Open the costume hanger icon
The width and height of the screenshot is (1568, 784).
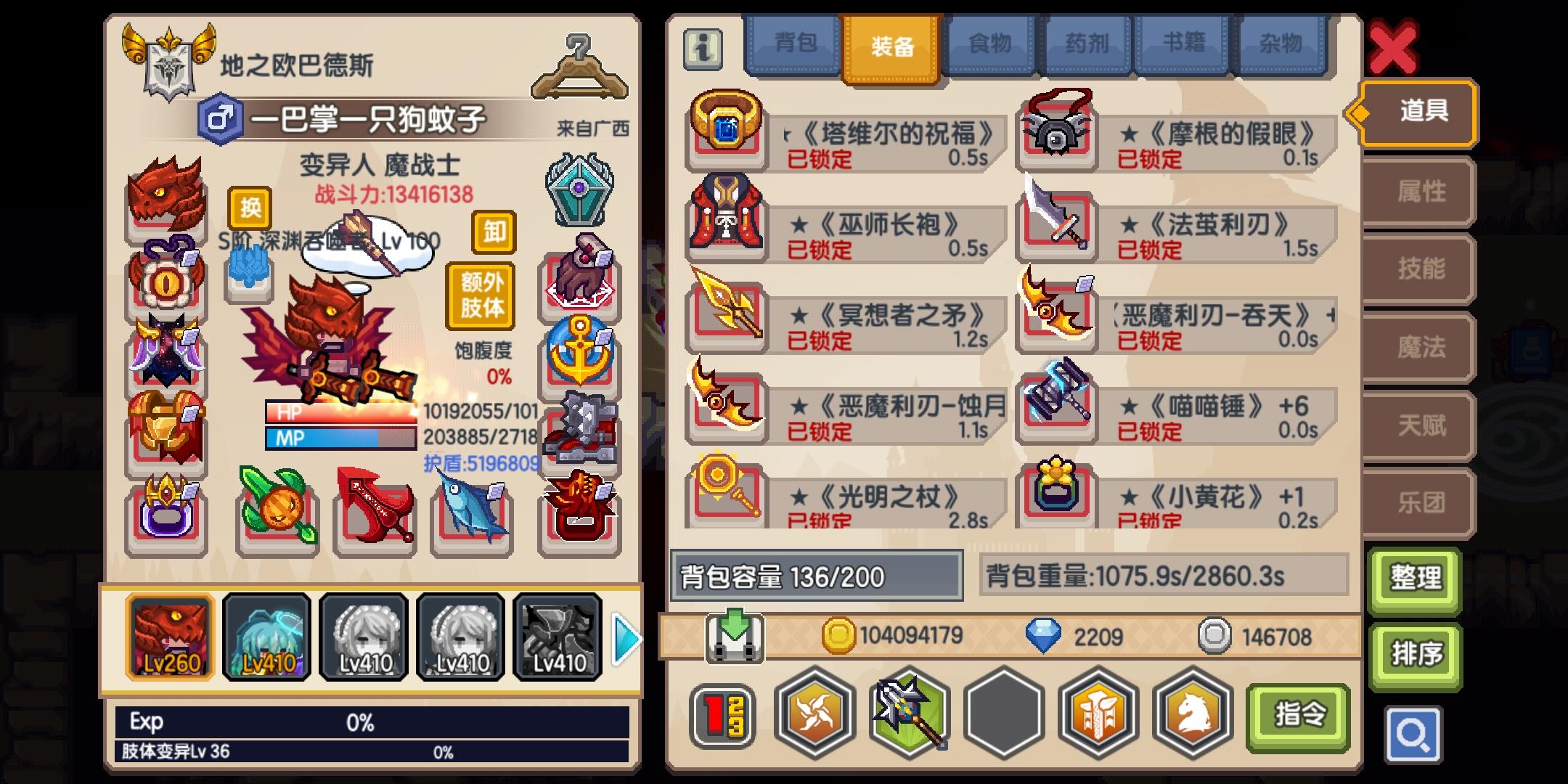click(x=579, y=65)
